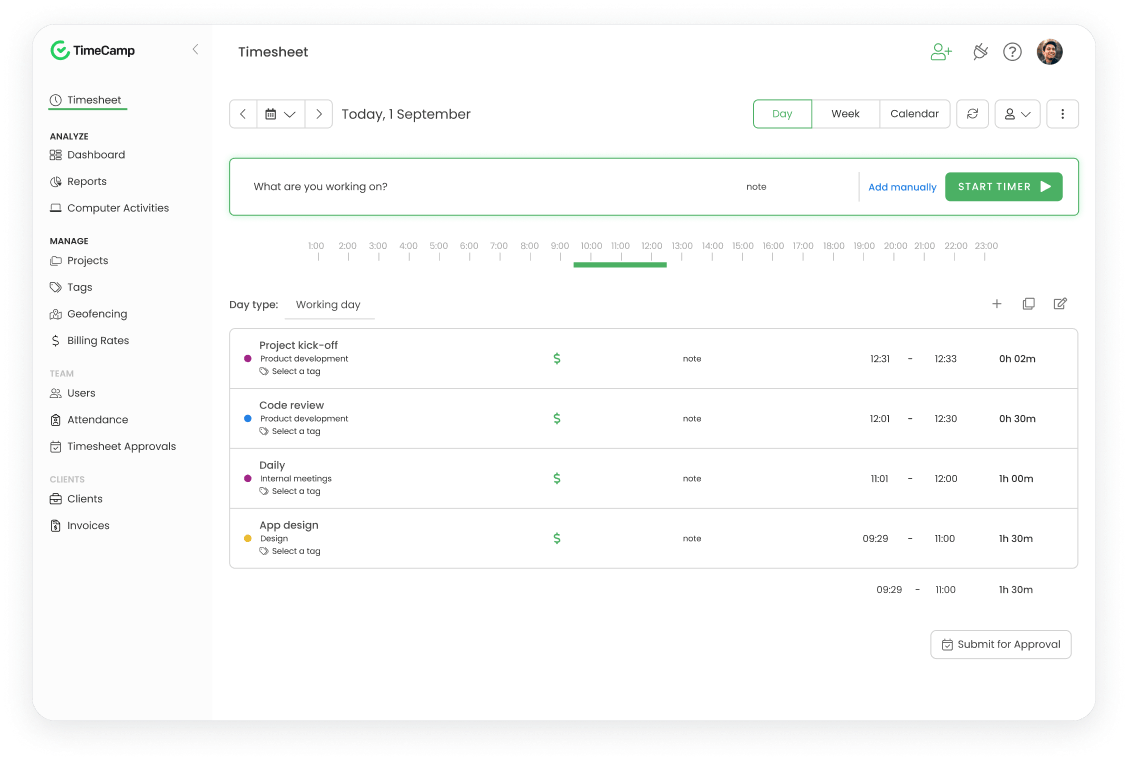Open the calendar date picker dropdown
The height and width of the screenshot is (761, 1128).
point(281,113)
